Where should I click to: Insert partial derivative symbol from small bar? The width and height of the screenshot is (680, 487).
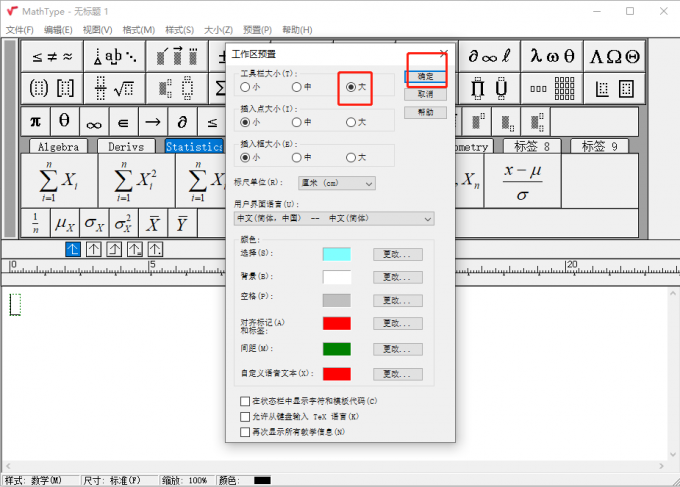182,122
